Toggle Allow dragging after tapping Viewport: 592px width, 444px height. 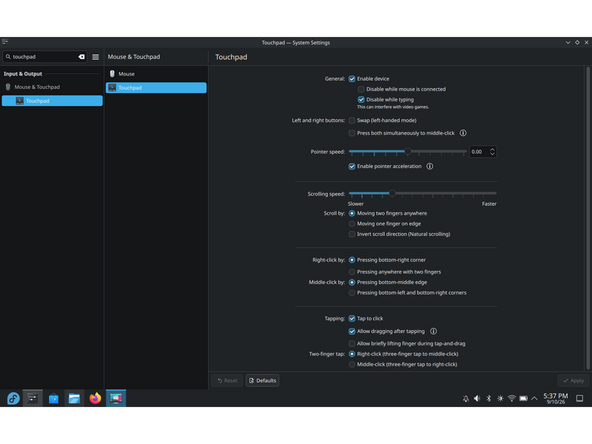click(x=352, y=331)
